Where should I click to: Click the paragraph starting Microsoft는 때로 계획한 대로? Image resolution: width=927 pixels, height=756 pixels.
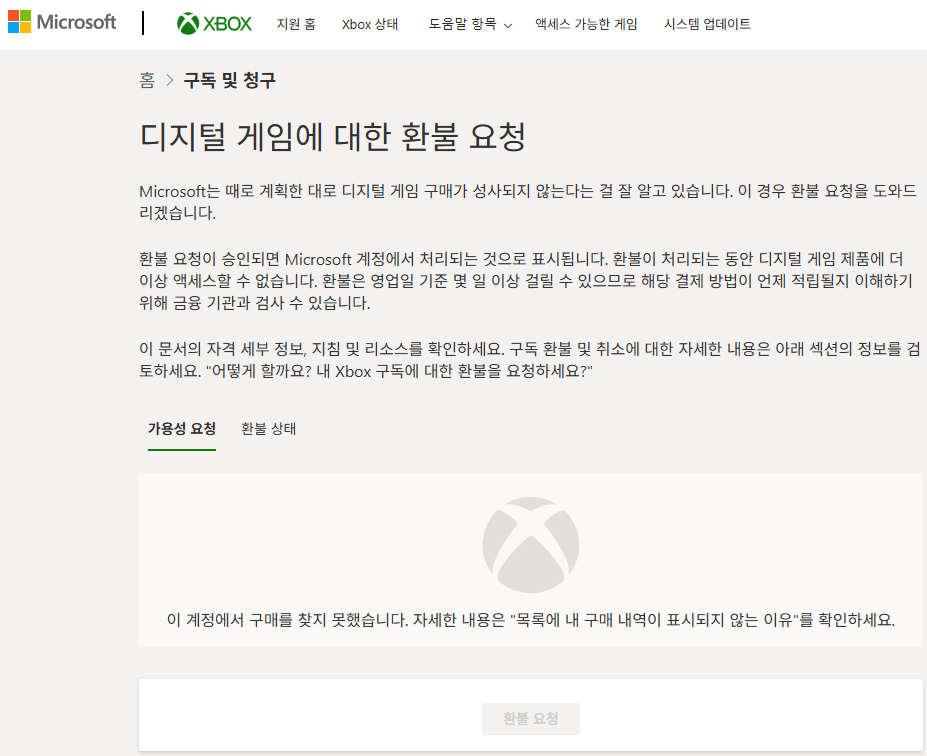(x=528, y=202)
